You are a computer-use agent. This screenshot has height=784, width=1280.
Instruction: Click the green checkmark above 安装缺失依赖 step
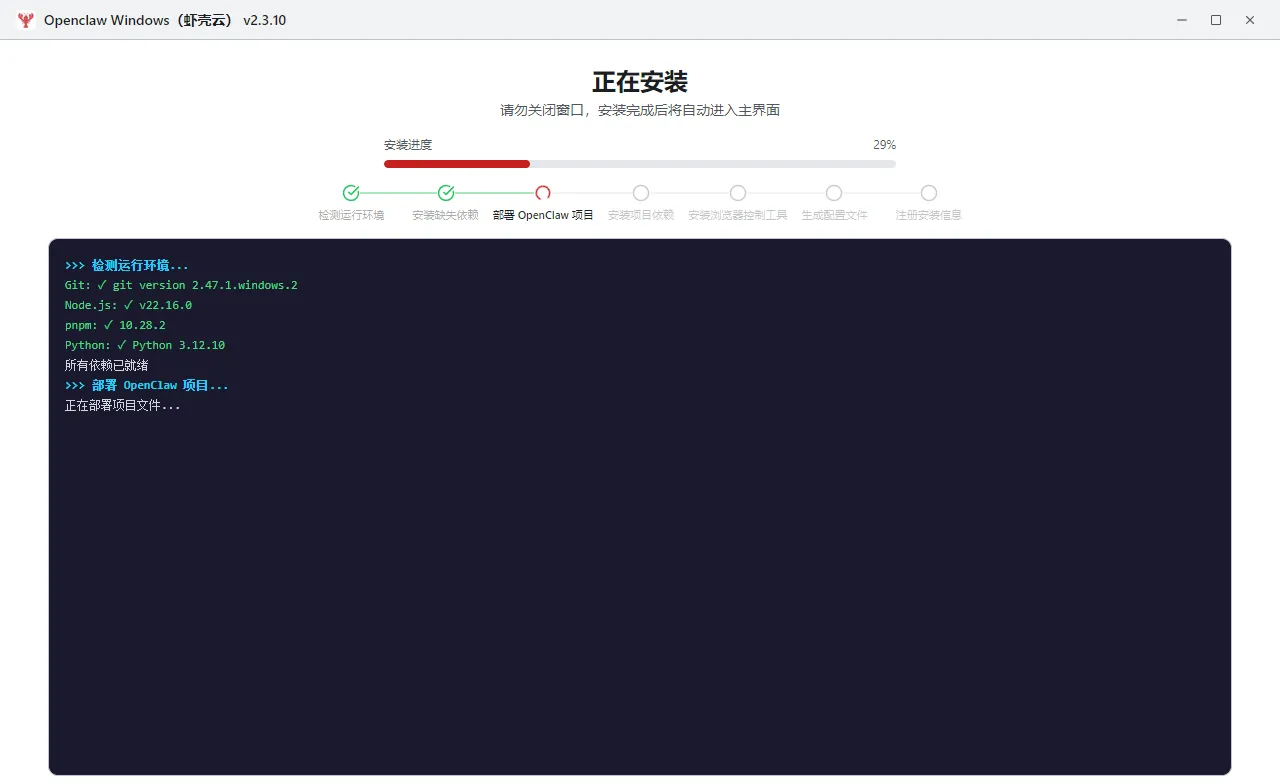tap(446, 193)
